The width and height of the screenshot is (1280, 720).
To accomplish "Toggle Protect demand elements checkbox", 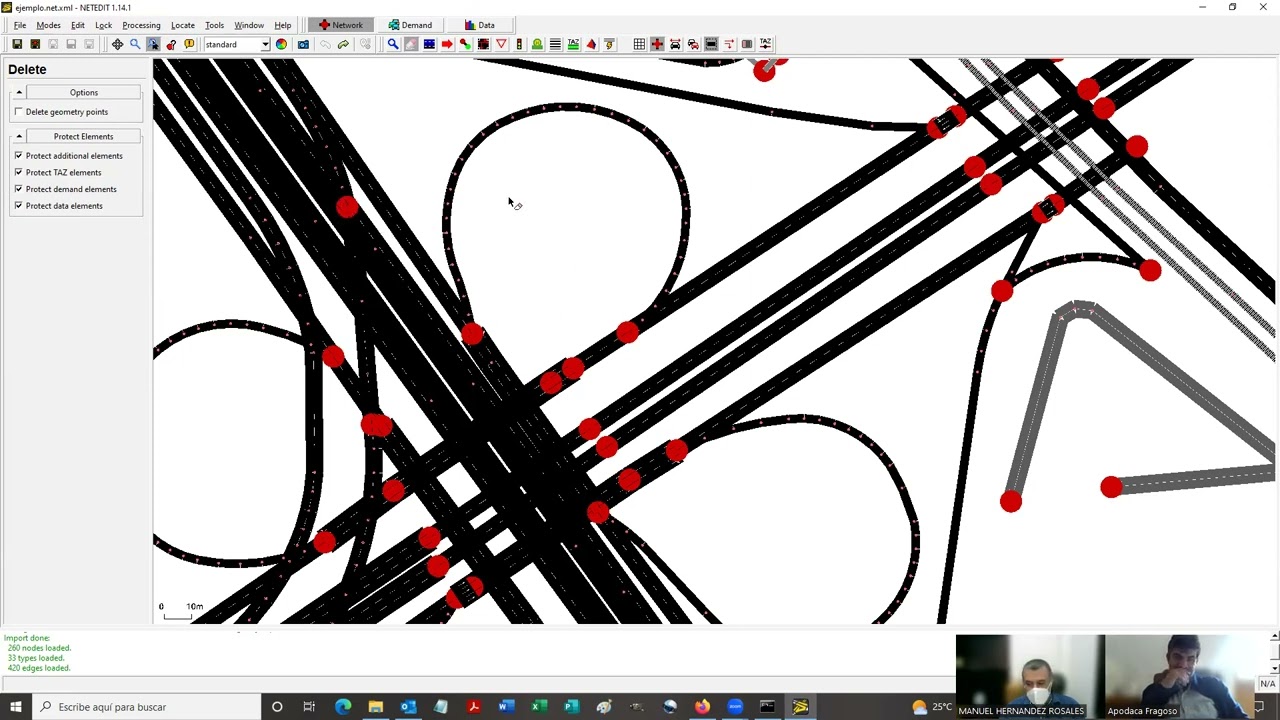I will point(18,189).
